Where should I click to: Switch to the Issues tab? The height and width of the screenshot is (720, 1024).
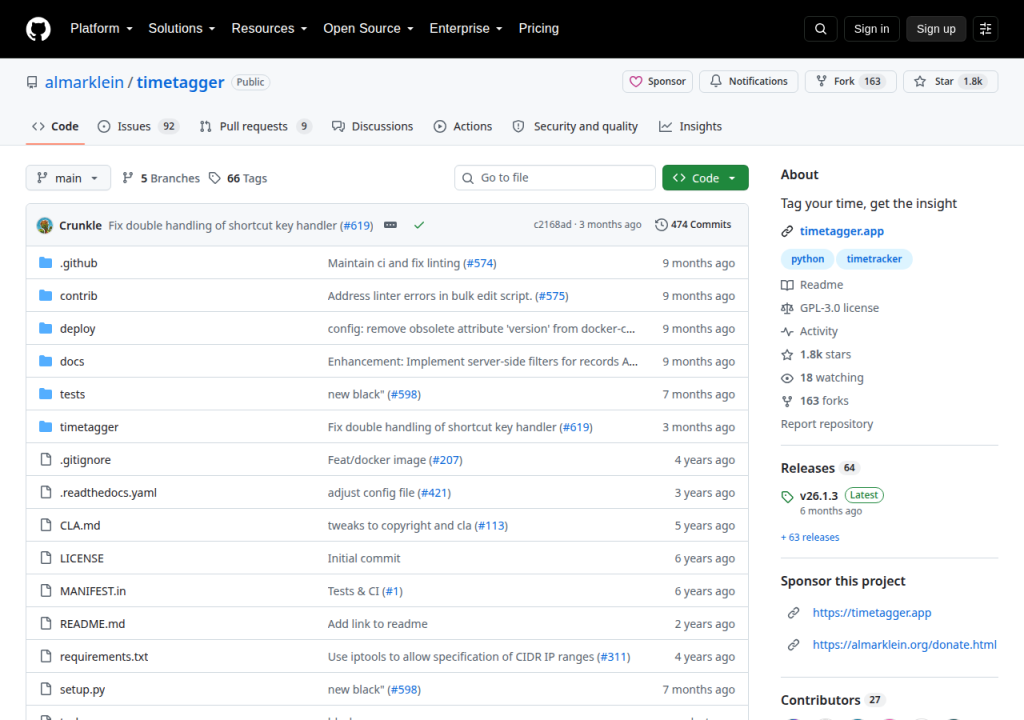(138, 126)
